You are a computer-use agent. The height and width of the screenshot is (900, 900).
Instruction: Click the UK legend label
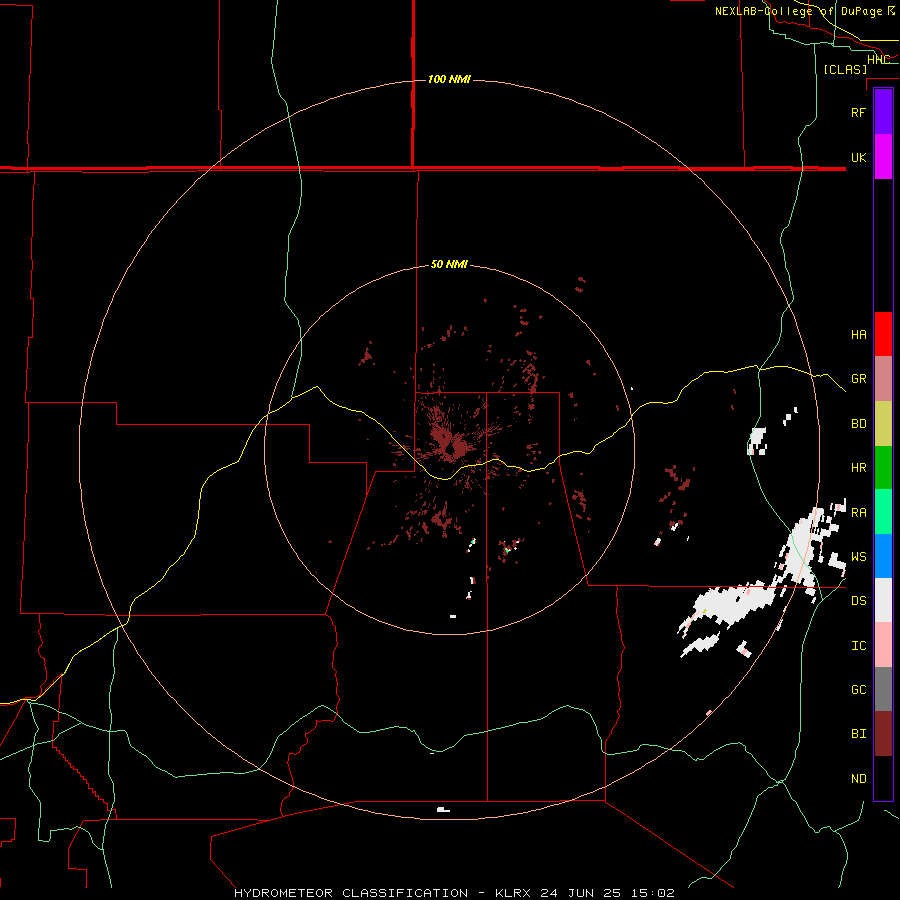point(858,157)
